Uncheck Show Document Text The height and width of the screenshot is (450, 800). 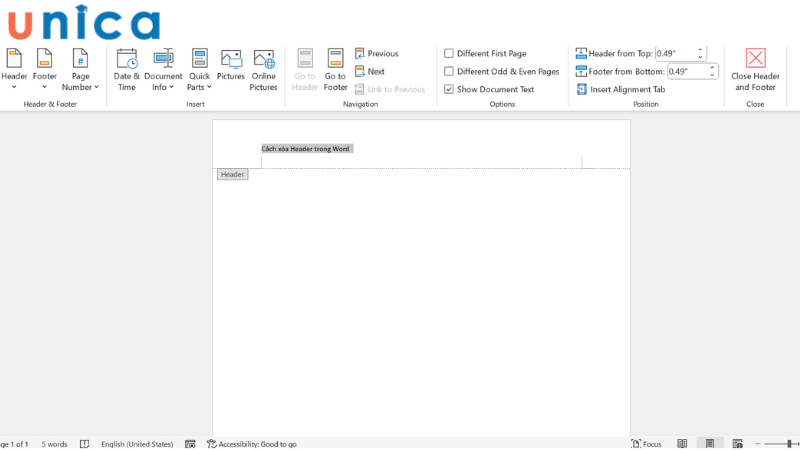[448, 89]
